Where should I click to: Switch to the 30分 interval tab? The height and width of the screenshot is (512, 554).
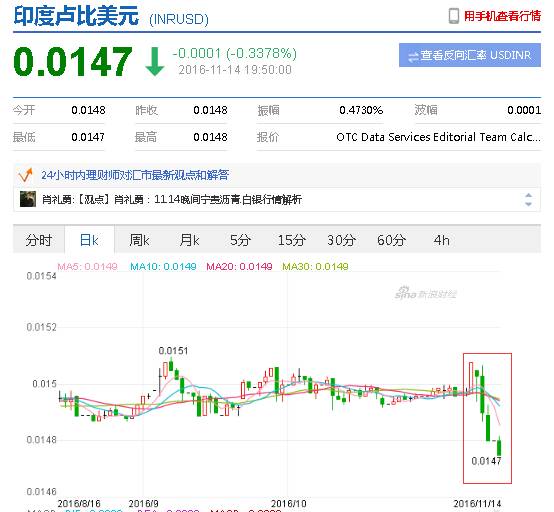click(341, 240)
